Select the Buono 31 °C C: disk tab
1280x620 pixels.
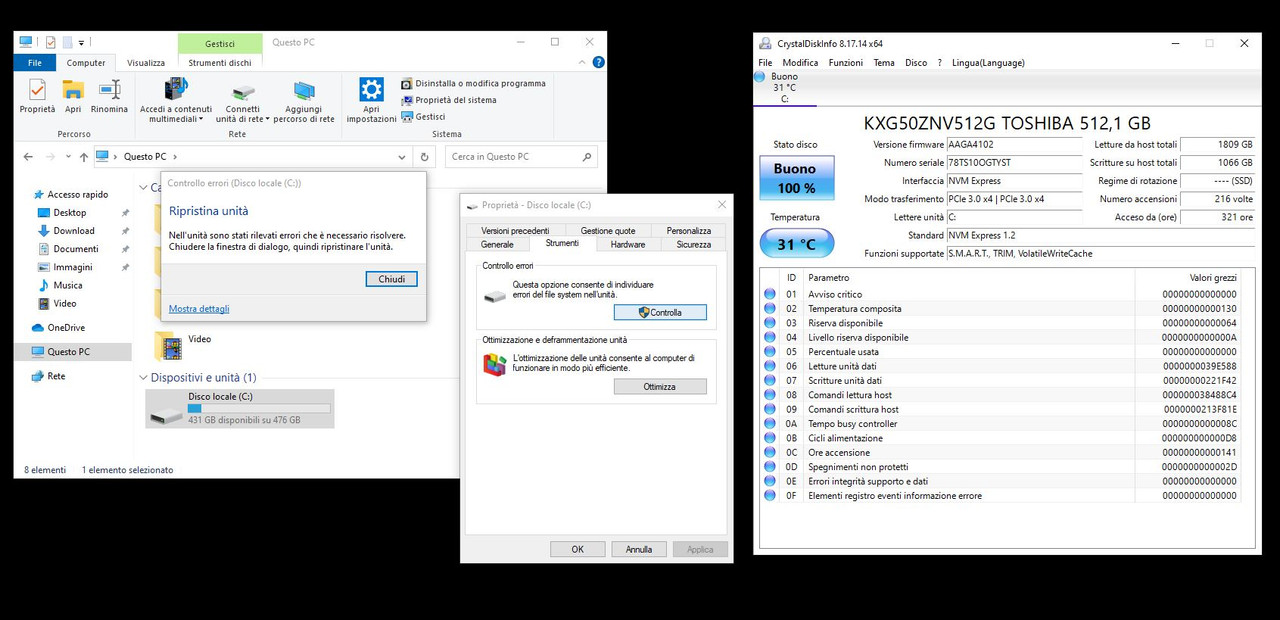[x=785, y=88]
